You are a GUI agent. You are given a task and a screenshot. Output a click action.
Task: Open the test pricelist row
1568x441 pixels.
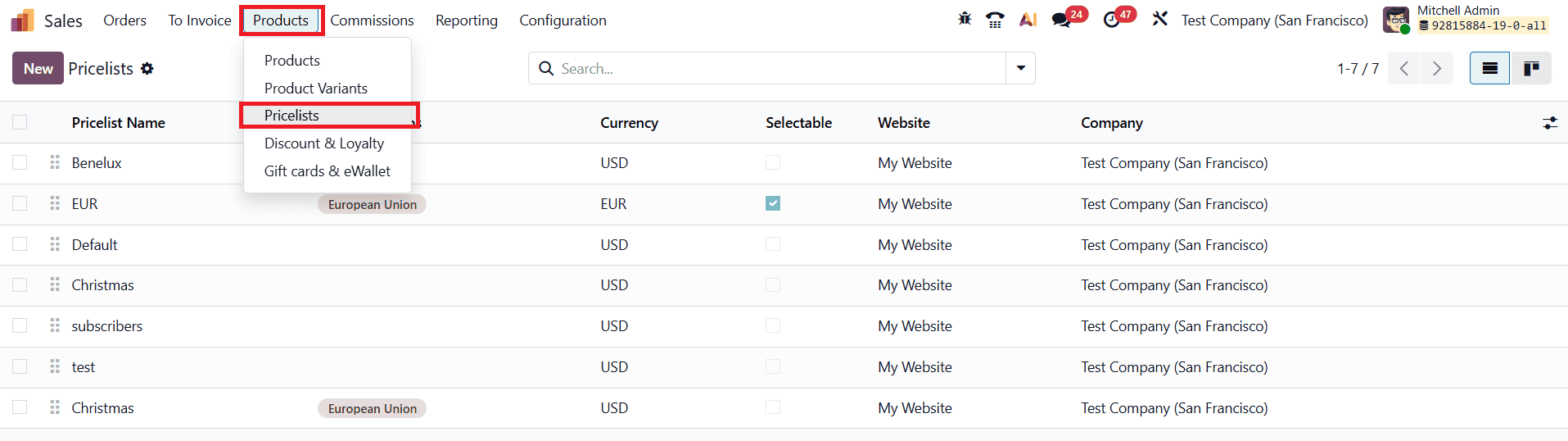point(83,367)
